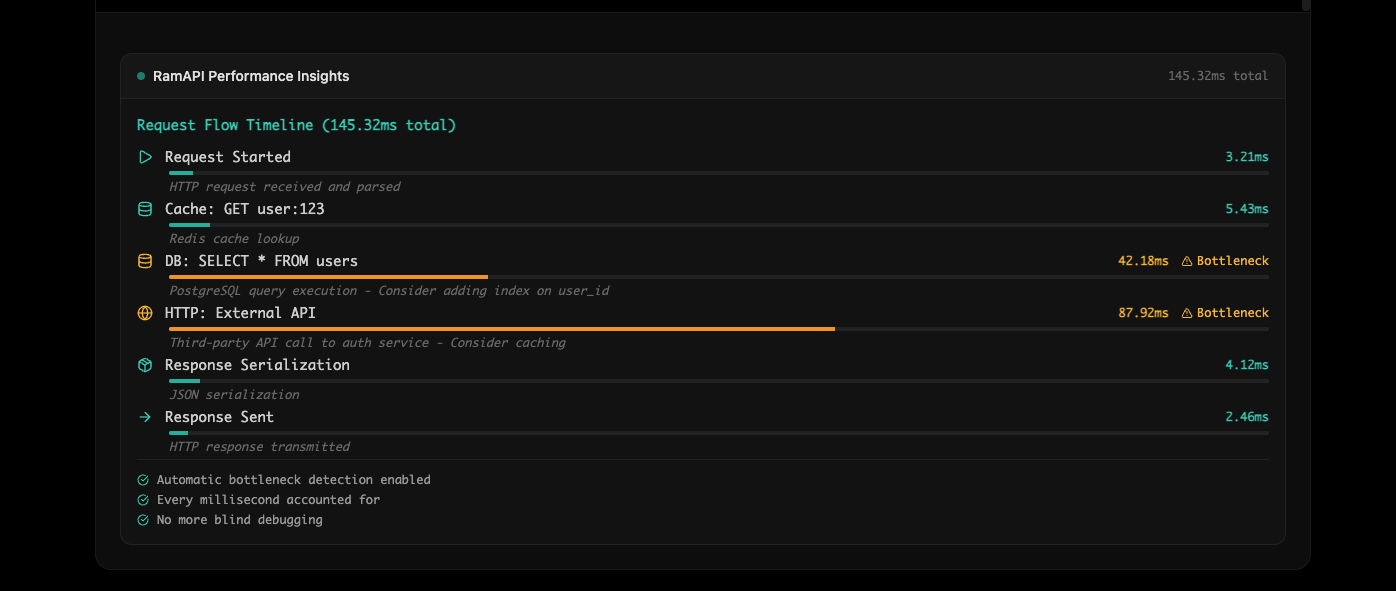Viewport: 1396px width, 591px height.
Task: Click the 145.32ms total label in header
Action: (x=1217, y=76)
